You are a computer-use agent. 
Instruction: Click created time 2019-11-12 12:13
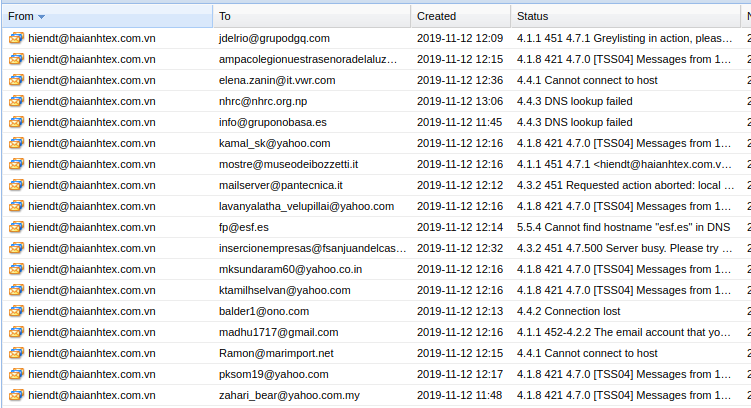pos(460,311)
